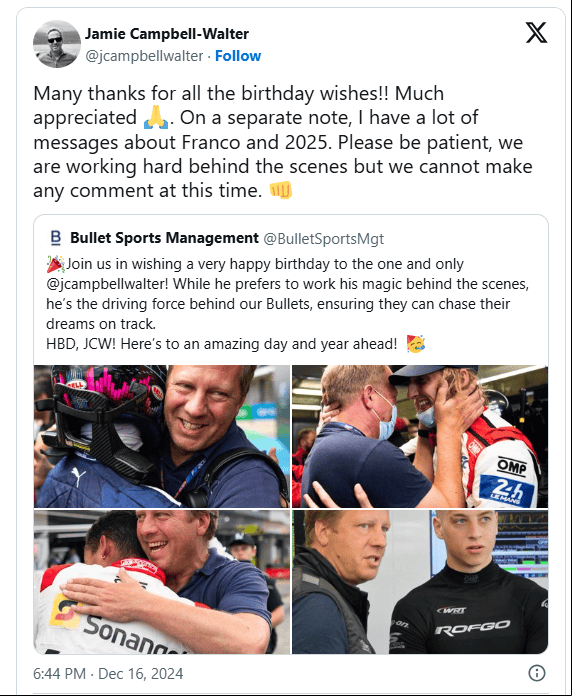Click the quoted tweet birthday text
The image size is (572, 696).
point(288,304)
